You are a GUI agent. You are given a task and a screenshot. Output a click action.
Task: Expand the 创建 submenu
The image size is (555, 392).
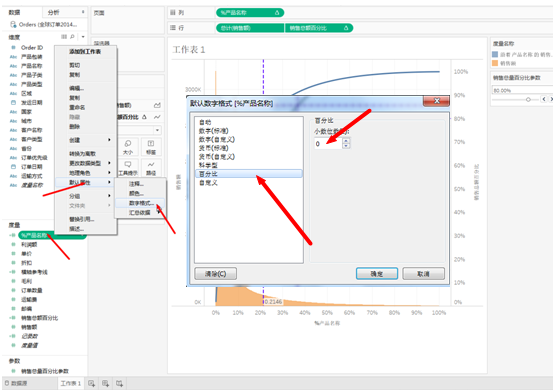click(x=85, y=140)
